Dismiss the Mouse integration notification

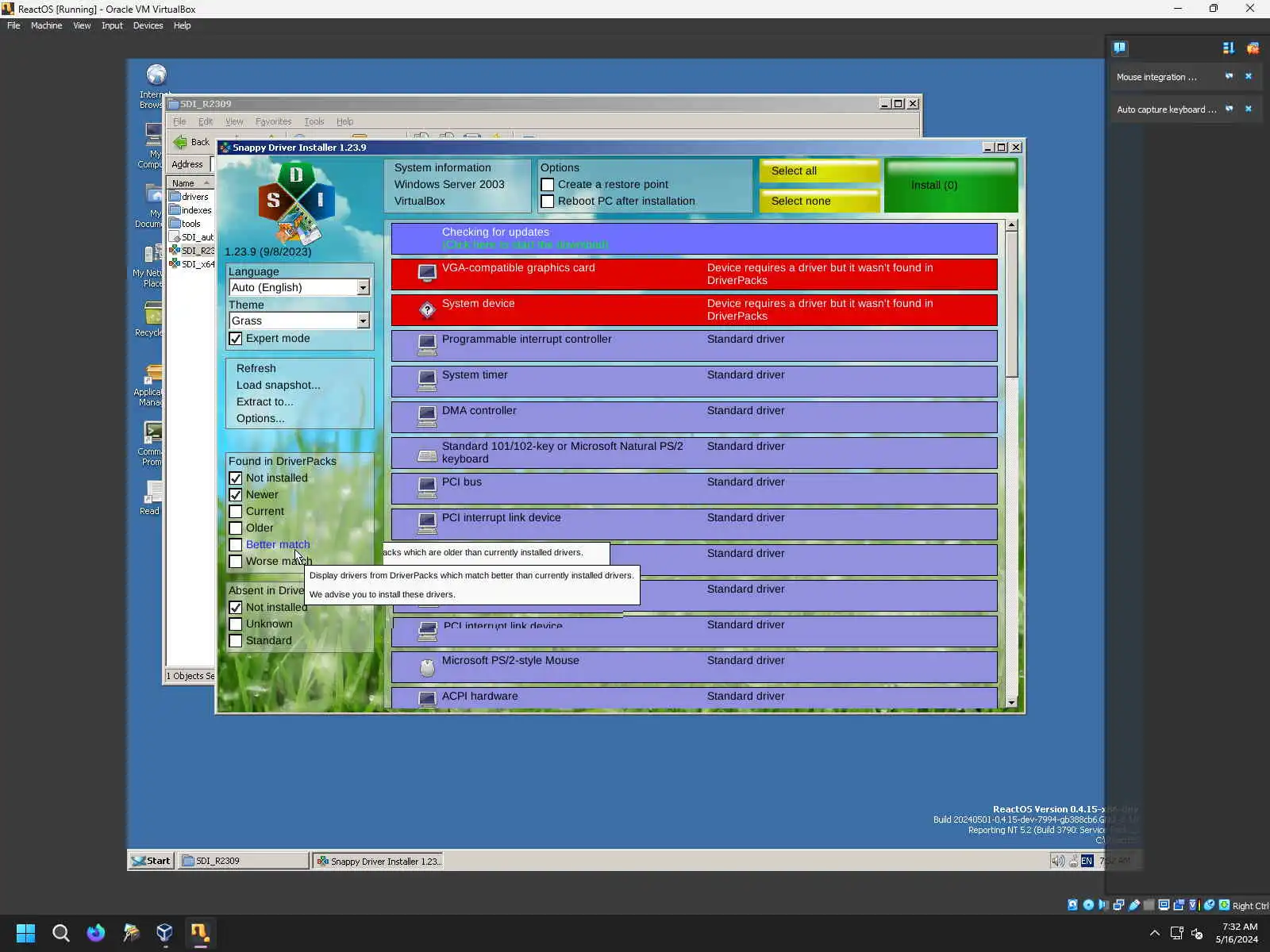click(x=1249, y=76)
